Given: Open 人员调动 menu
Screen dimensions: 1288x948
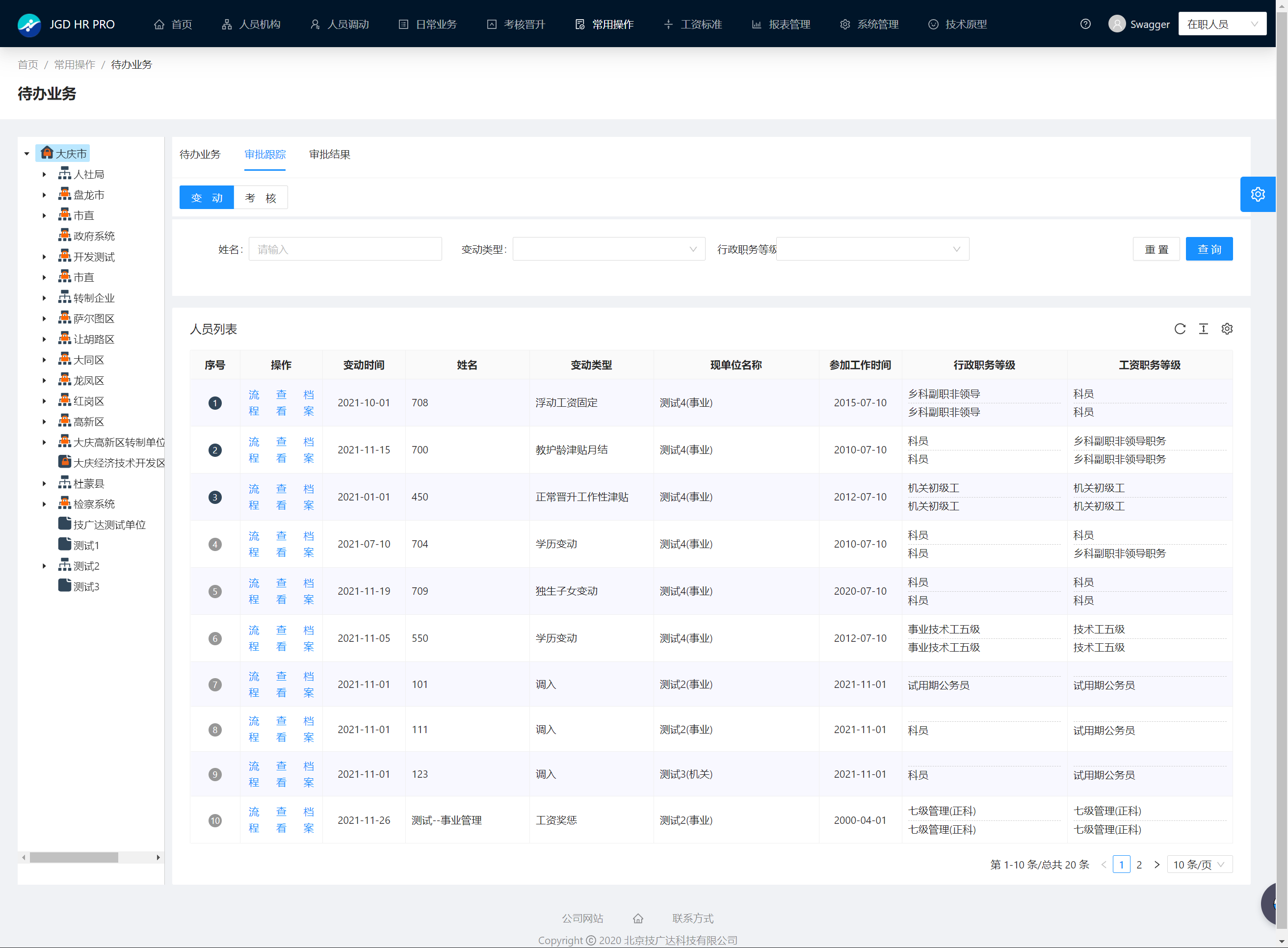Looking at the screenshot, I should (340, 24).
